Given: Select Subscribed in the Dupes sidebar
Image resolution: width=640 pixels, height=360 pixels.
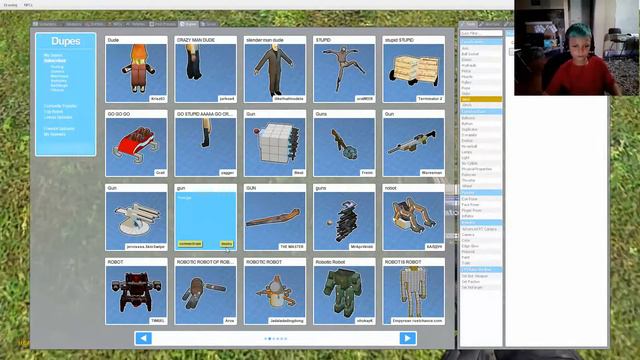Looking at the screenshot, I should 55,60.
